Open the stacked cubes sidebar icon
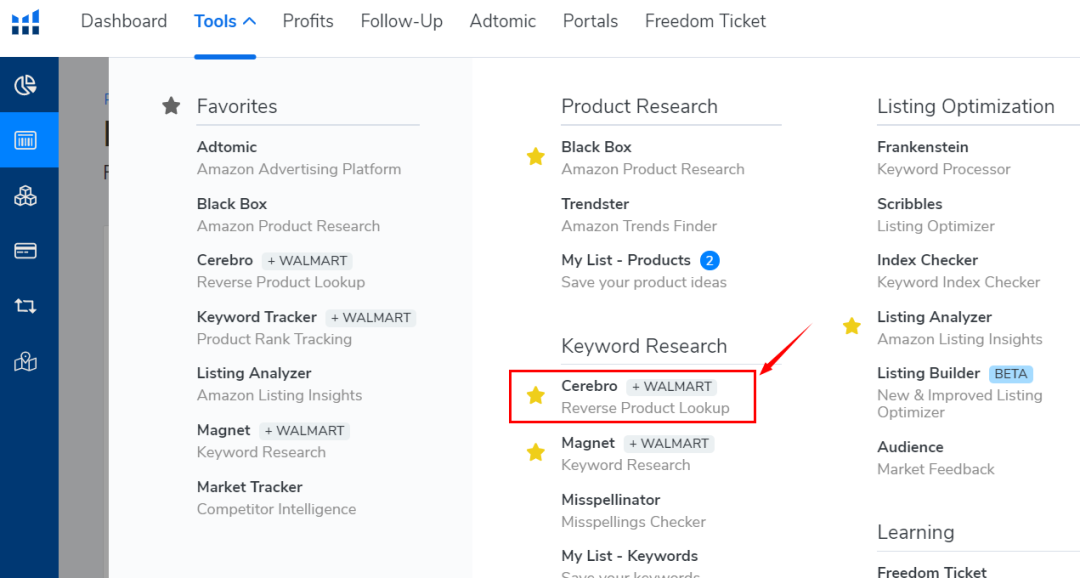The width and height of the screenshot is (1080, 578). (25, 196)
